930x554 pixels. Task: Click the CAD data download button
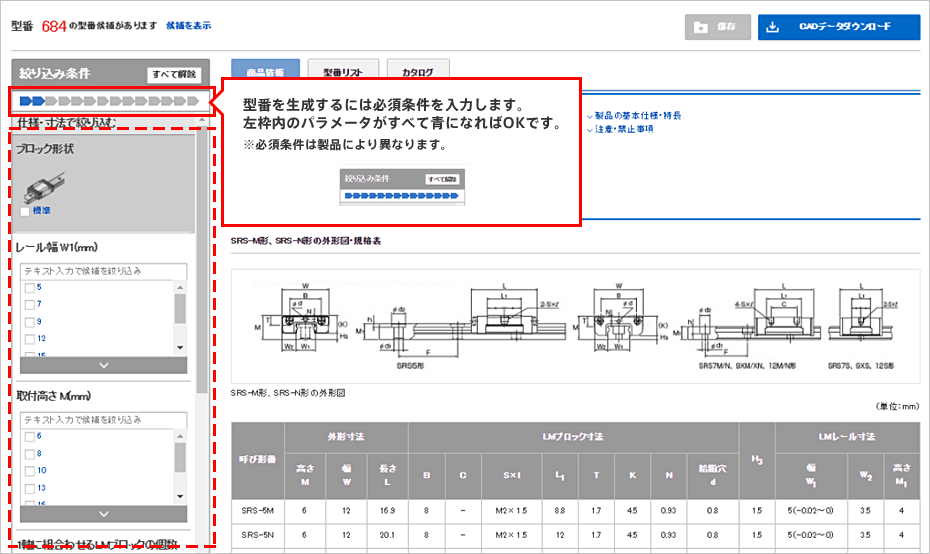click(839, 27)
